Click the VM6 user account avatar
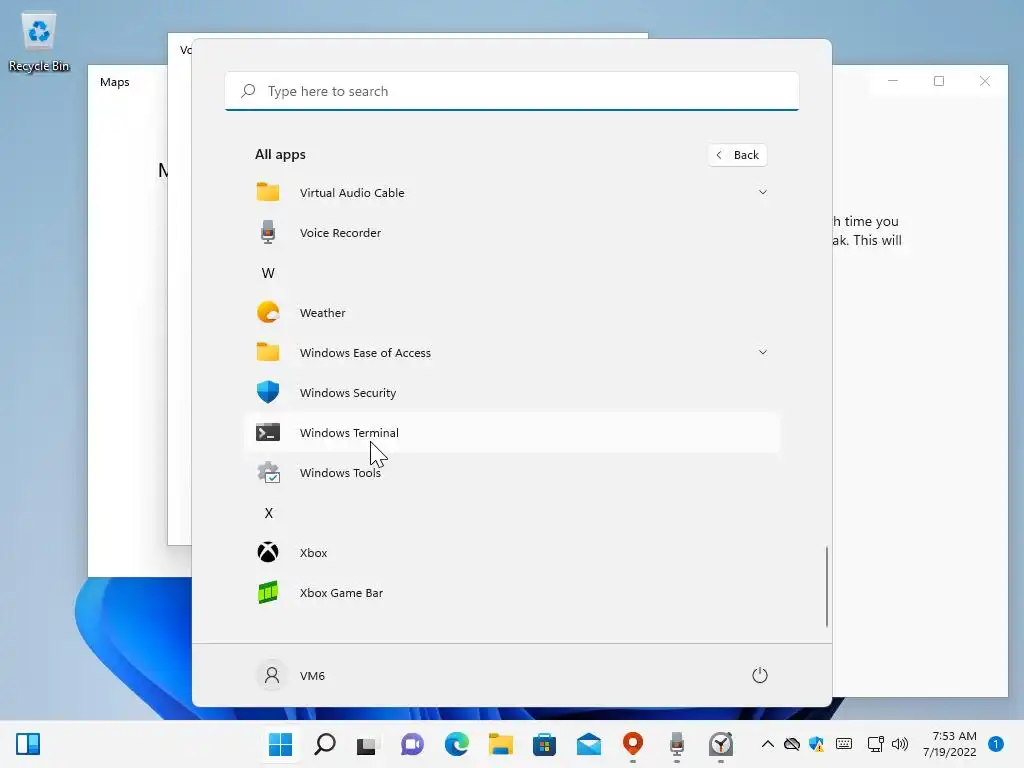The height and width of the screenshot is (768, 1024). click(x=272, y=675)
